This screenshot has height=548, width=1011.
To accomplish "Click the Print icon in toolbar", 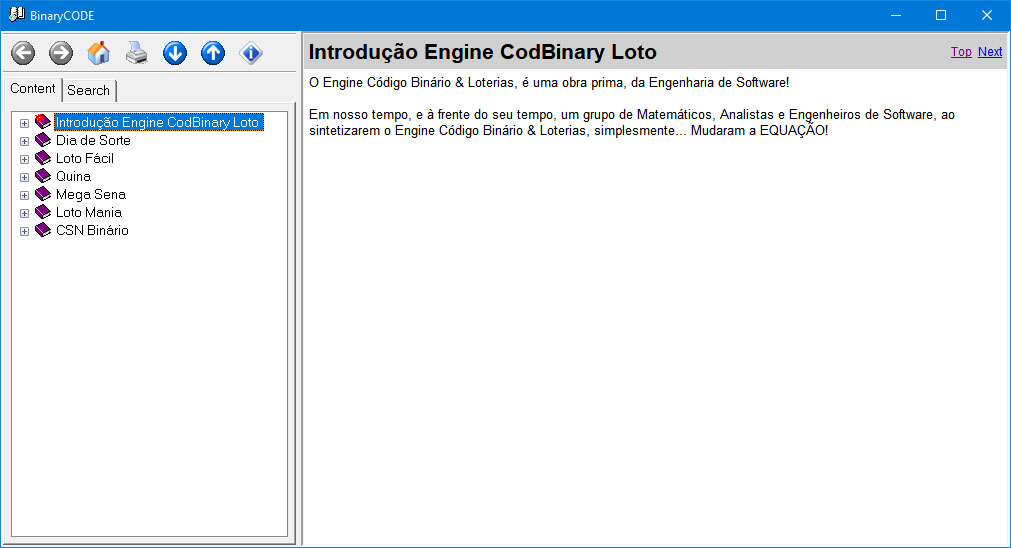I will coord(137,53).
